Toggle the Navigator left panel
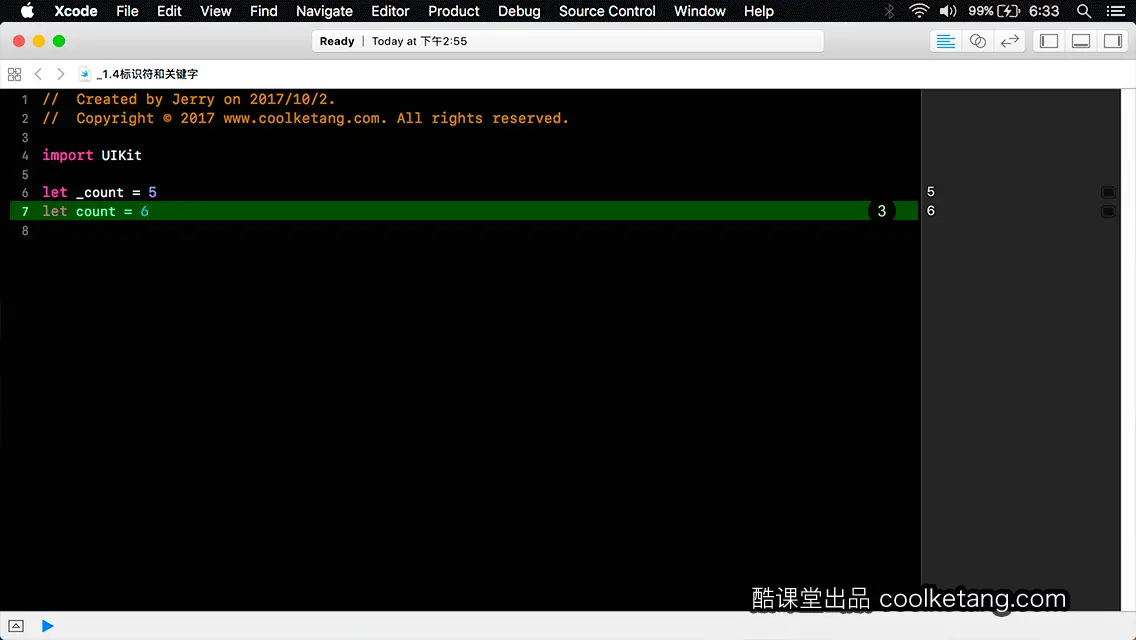This screenshot has width=1136, height=640. (x=1049, y=41)
